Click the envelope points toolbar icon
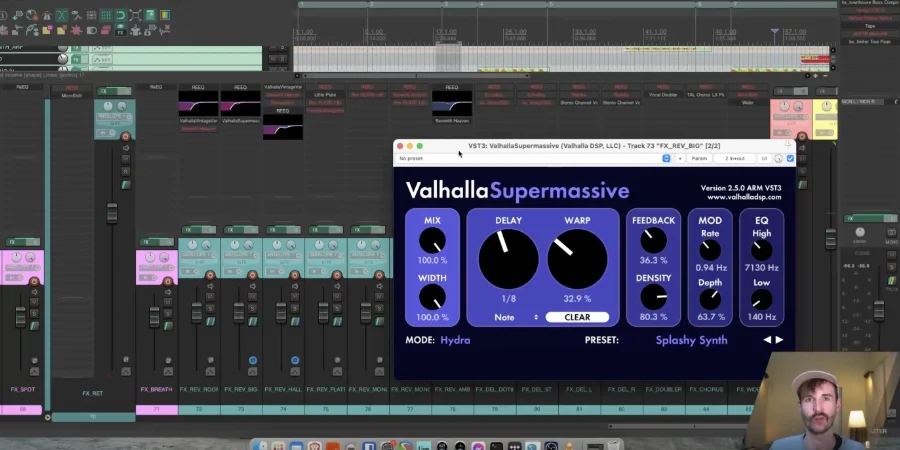The image size is (900, 450). (76, 15)
